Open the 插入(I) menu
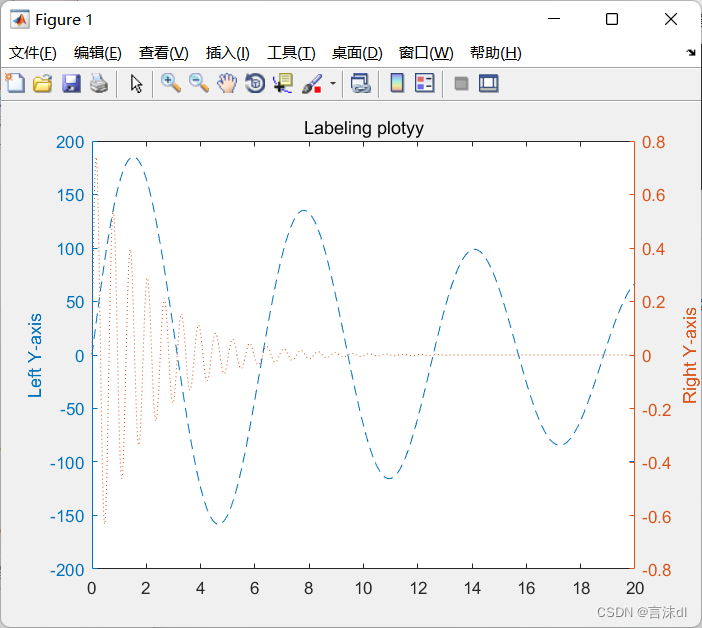 227,53
